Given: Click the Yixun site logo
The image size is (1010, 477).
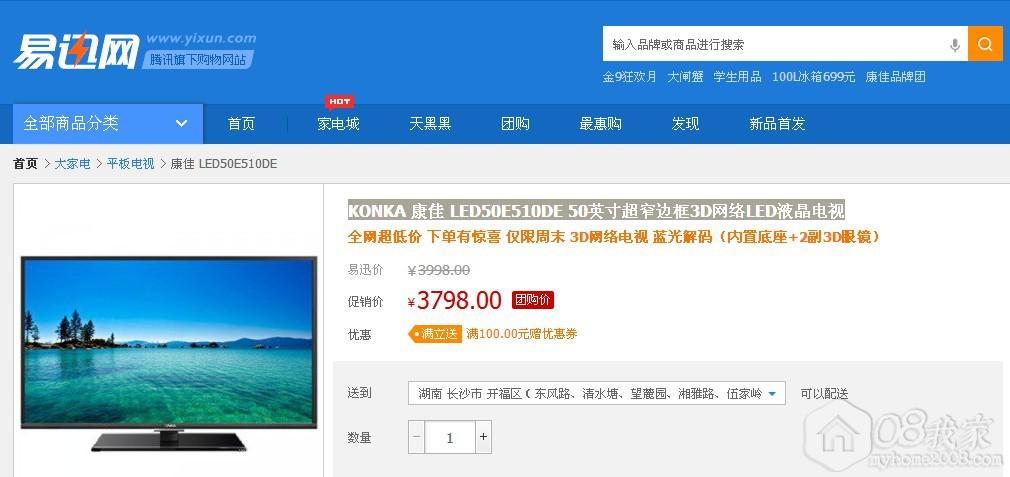Looking at the screenshot, I should click(x=76, y=51).
